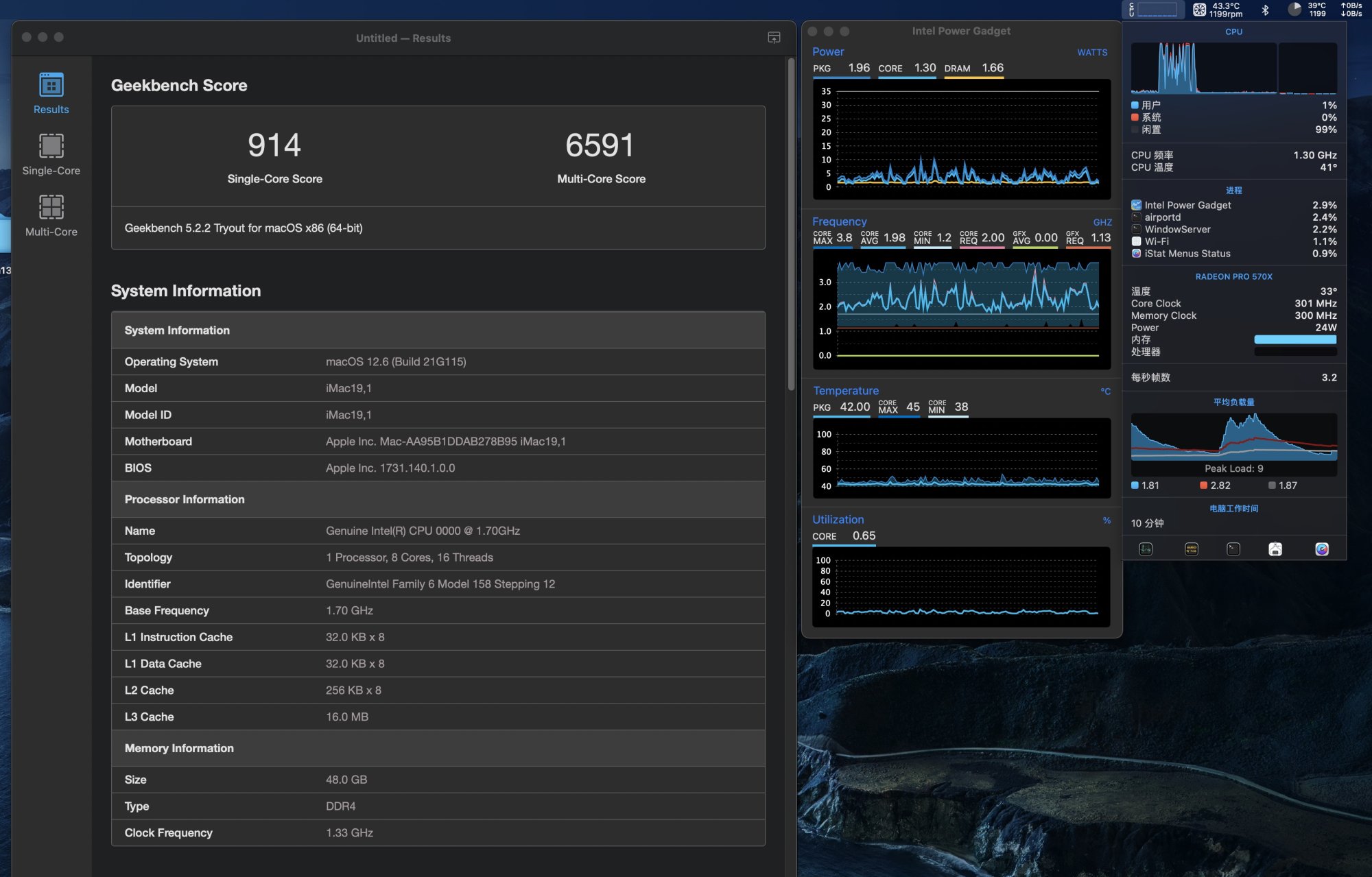Click the upload results icon in Geekbench title bar

click(774, 38)
